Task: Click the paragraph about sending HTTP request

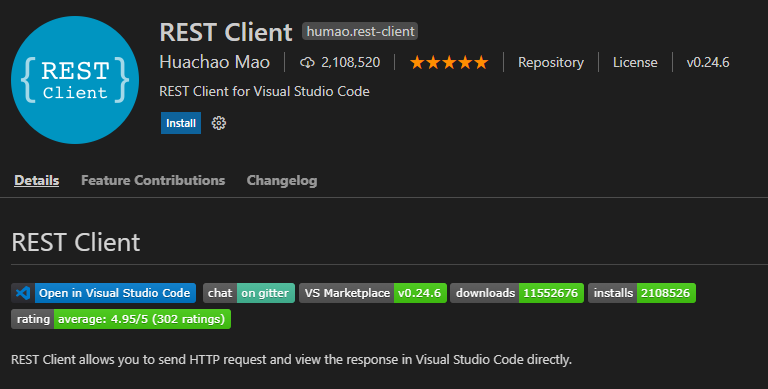Action: pos(291,360)
